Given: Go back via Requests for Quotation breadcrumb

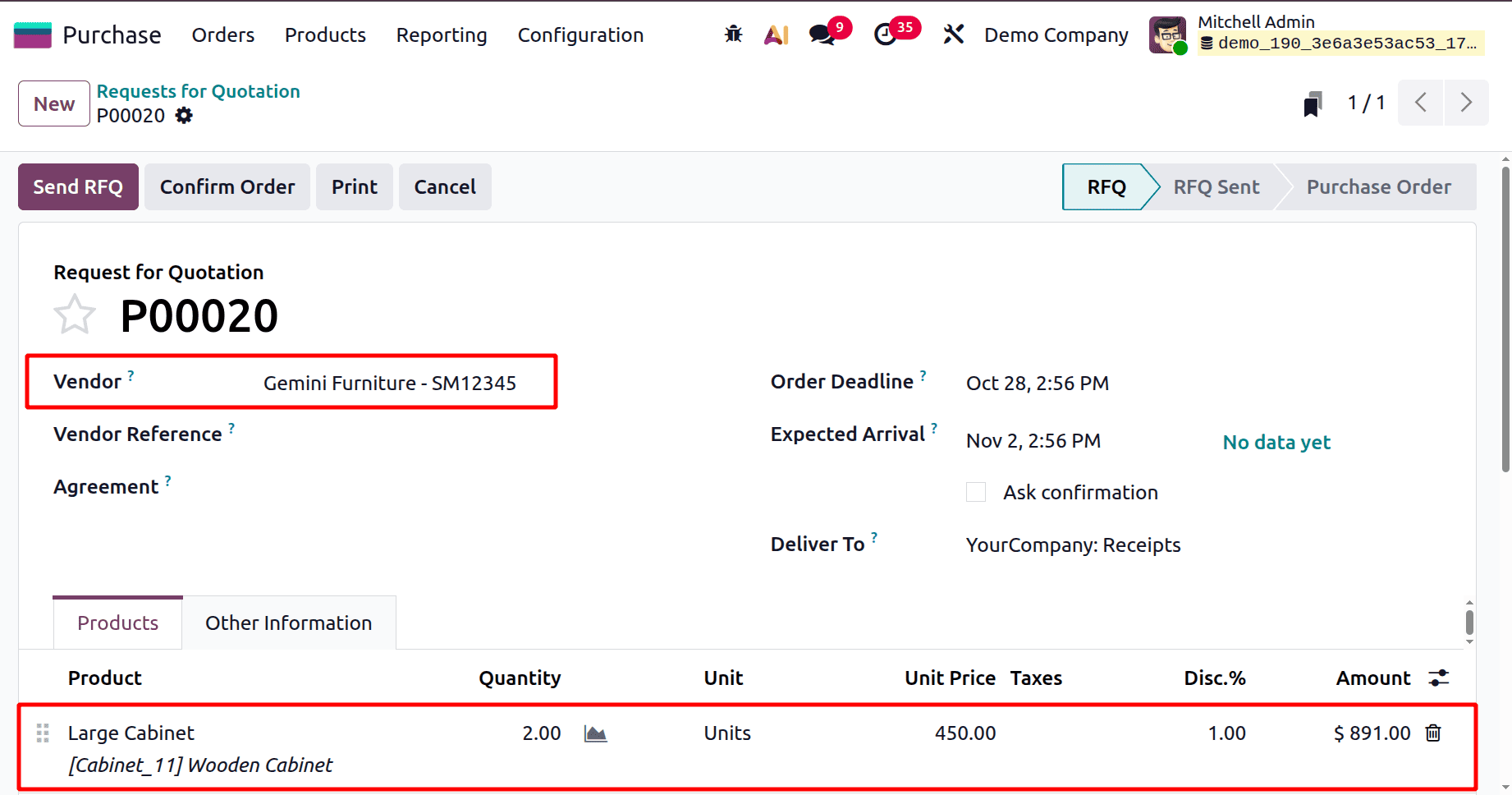Looking at the screenshot, I should (197, 91).
